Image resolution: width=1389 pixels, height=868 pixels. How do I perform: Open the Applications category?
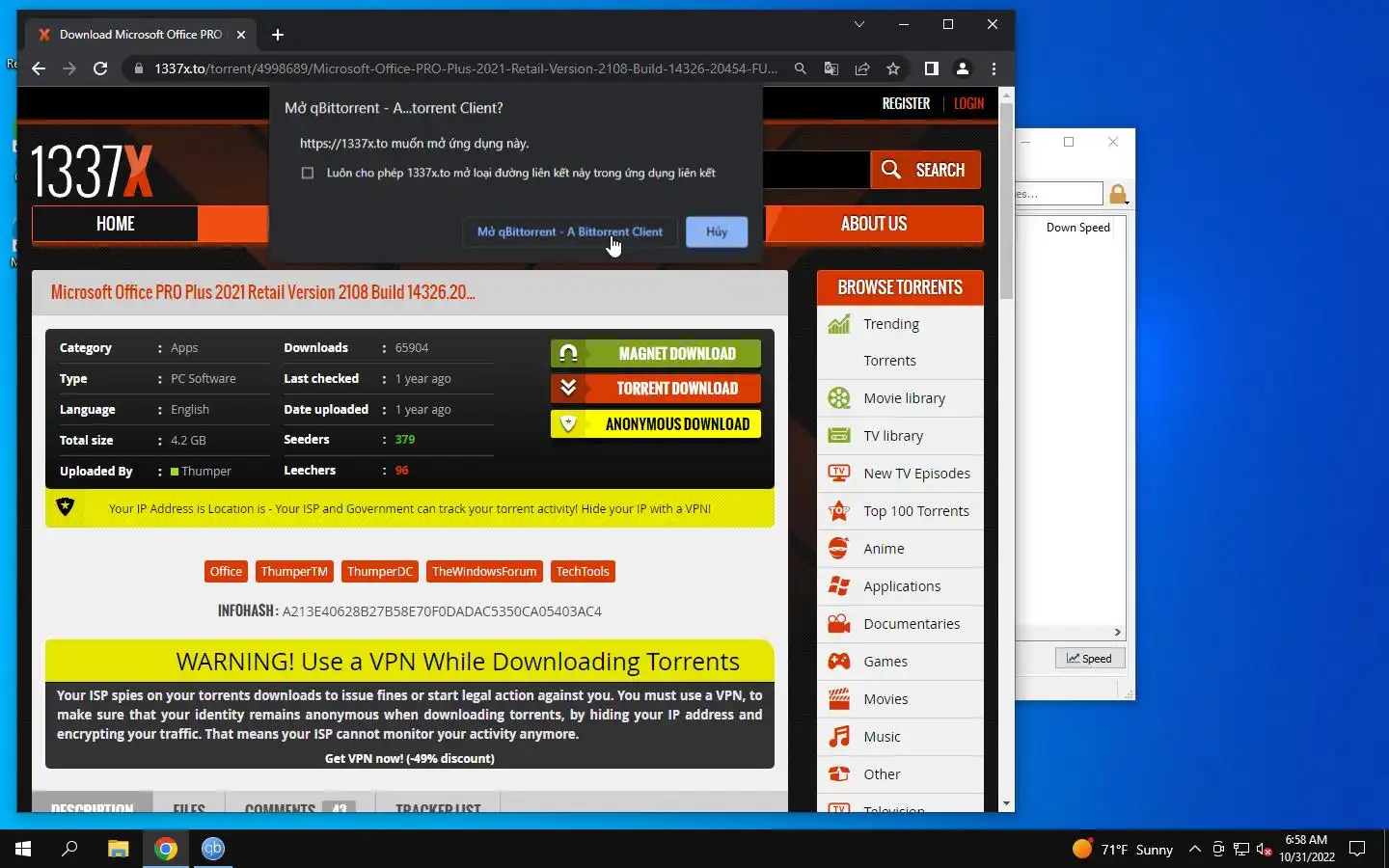click(900, 586)
